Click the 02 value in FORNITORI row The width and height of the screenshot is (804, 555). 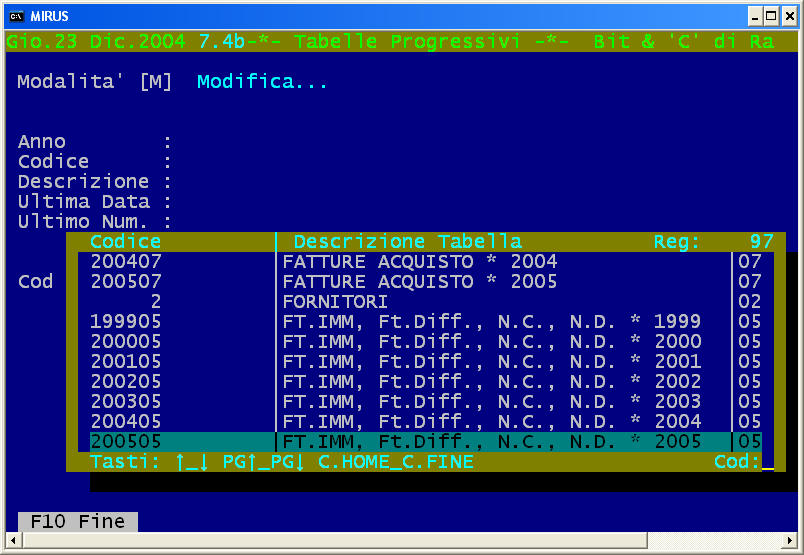pos(749,302)
